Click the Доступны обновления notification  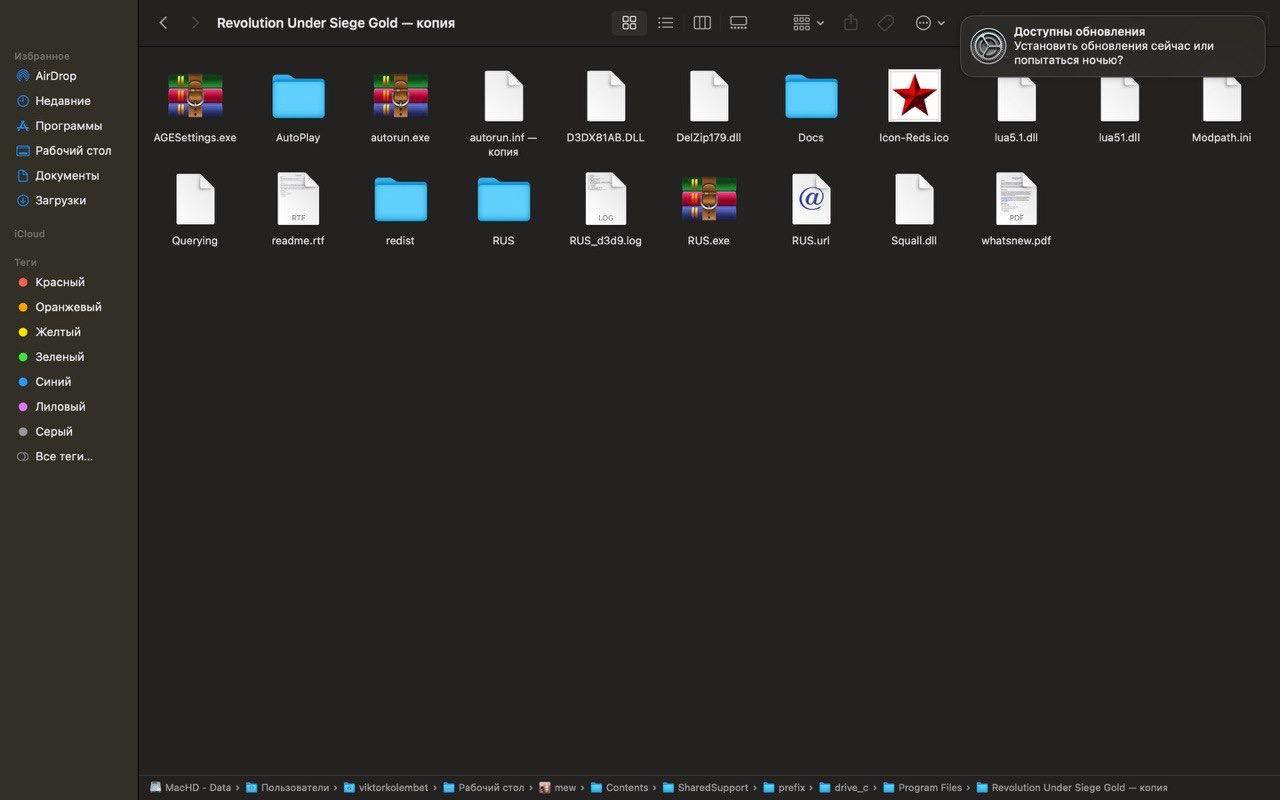[x=1112, y=46]
